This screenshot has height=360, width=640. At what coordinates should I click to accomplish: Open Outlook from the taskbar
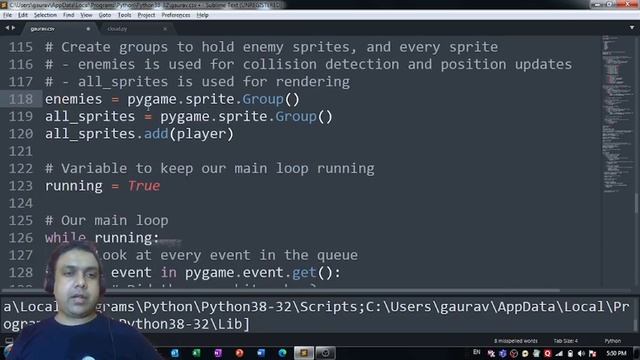pos(175,353)
